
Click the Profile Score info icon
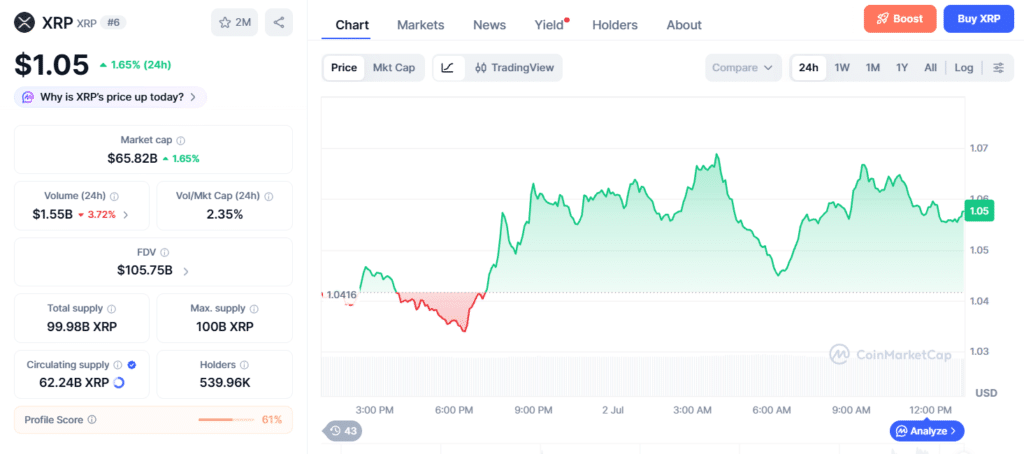91,420
